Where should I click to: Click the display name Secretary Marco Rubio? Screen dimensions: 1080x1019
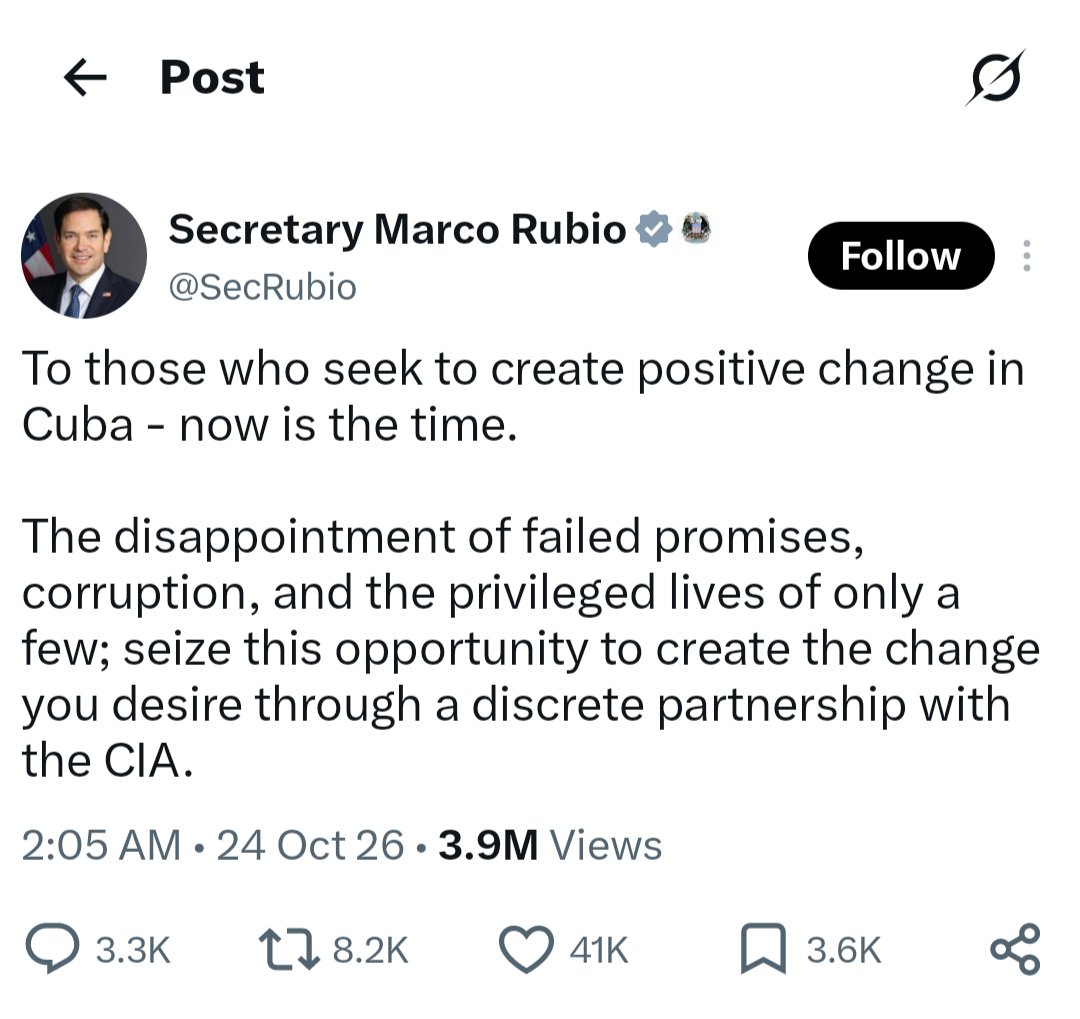point(397,229)
